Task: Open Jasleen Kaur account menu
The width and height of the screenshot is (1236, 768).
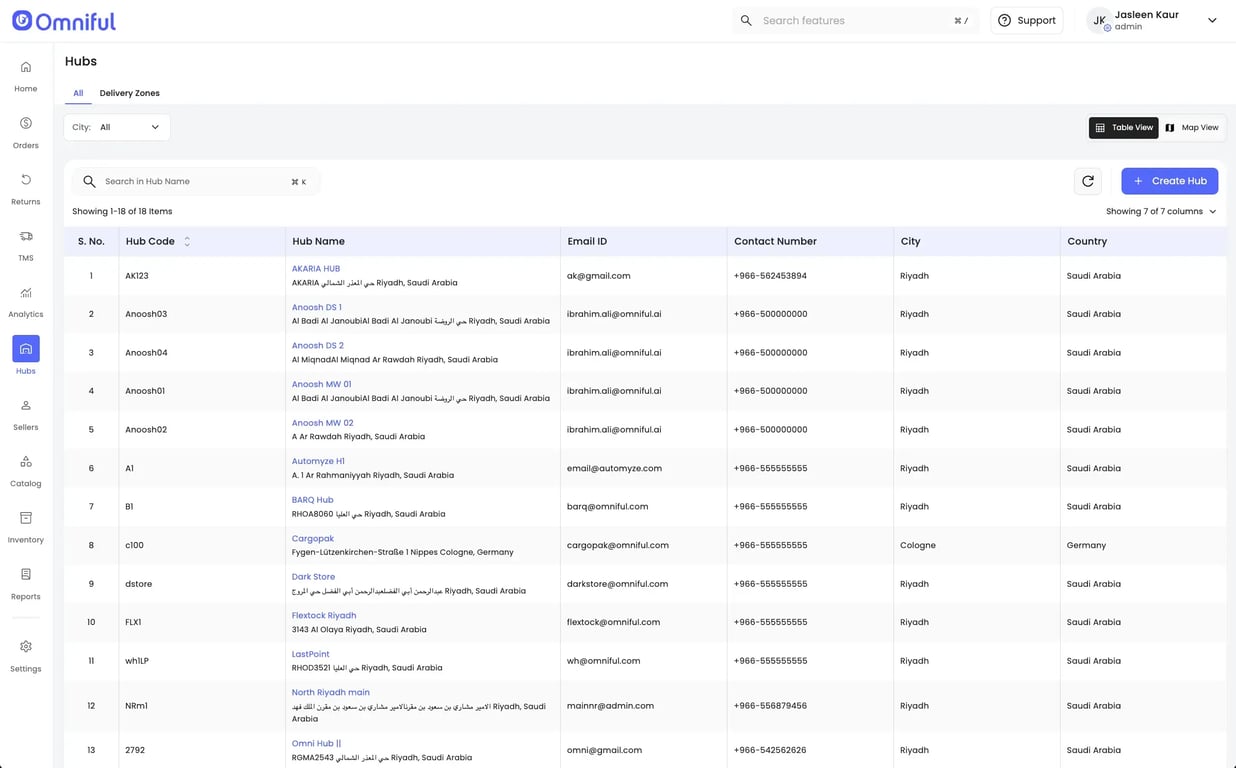Action: (x=1153, y=20)
